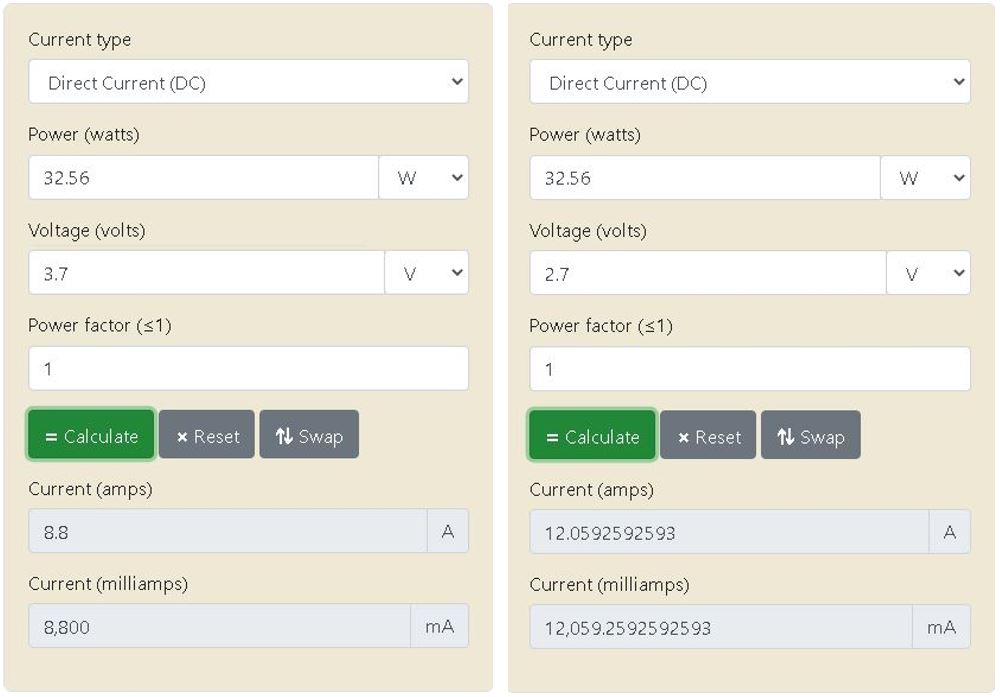Reset the left calculator form
The image size is (1000, 697).
[207, 436]
